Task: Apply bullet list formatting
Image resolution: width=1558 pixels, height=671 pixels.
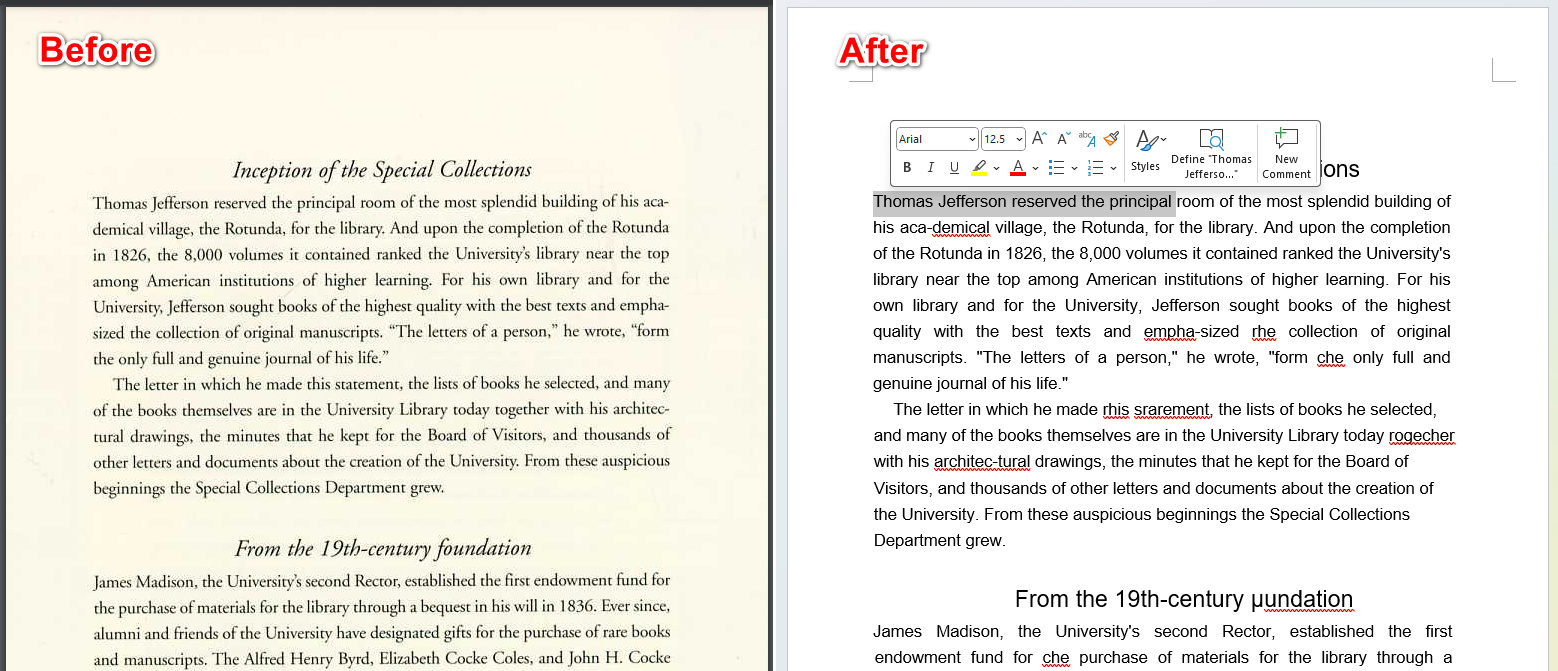Action: [x=1056, y=167]
